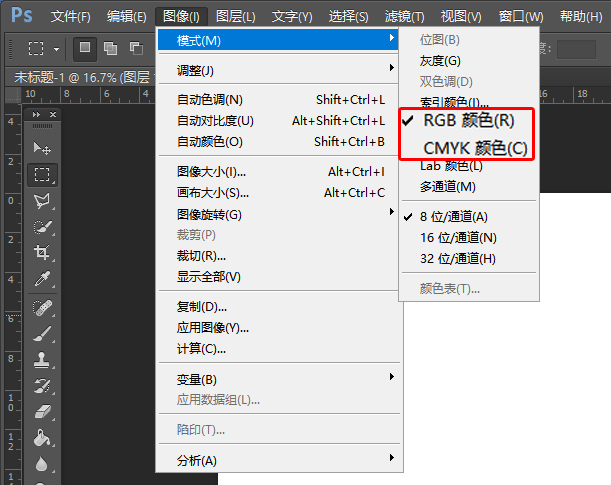The image size is (611, 485).
Task: Select the History Brush tool
Action: pos(42,386)
